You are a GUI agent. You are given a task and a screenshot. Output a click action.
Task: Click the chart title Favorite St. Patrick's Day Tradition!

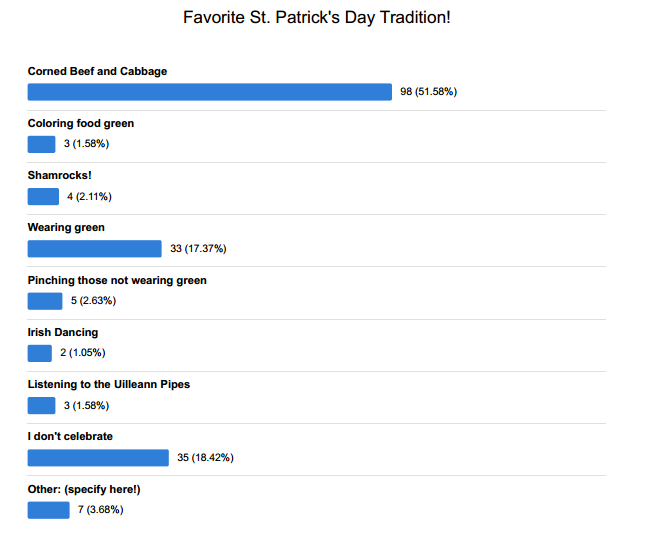pos(317,18)
